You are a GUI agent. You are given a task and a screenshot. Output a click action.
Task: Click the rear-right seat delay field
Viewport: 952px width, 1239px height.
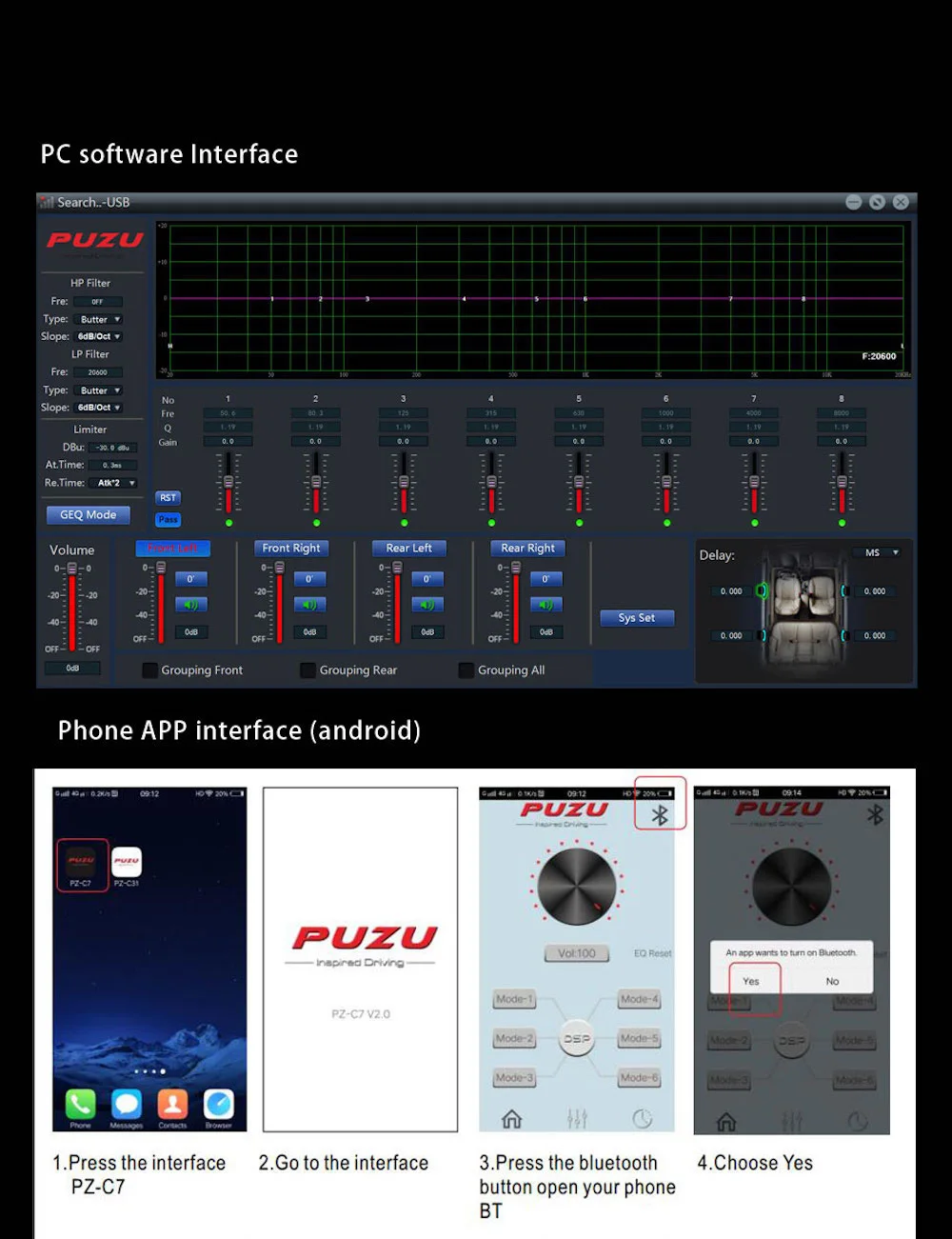click(875, 635)
